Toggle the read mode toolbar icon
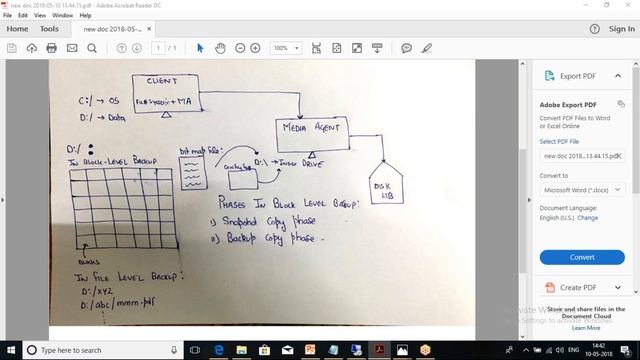Viewport: 640px width, 360px height. coord(377,48)
